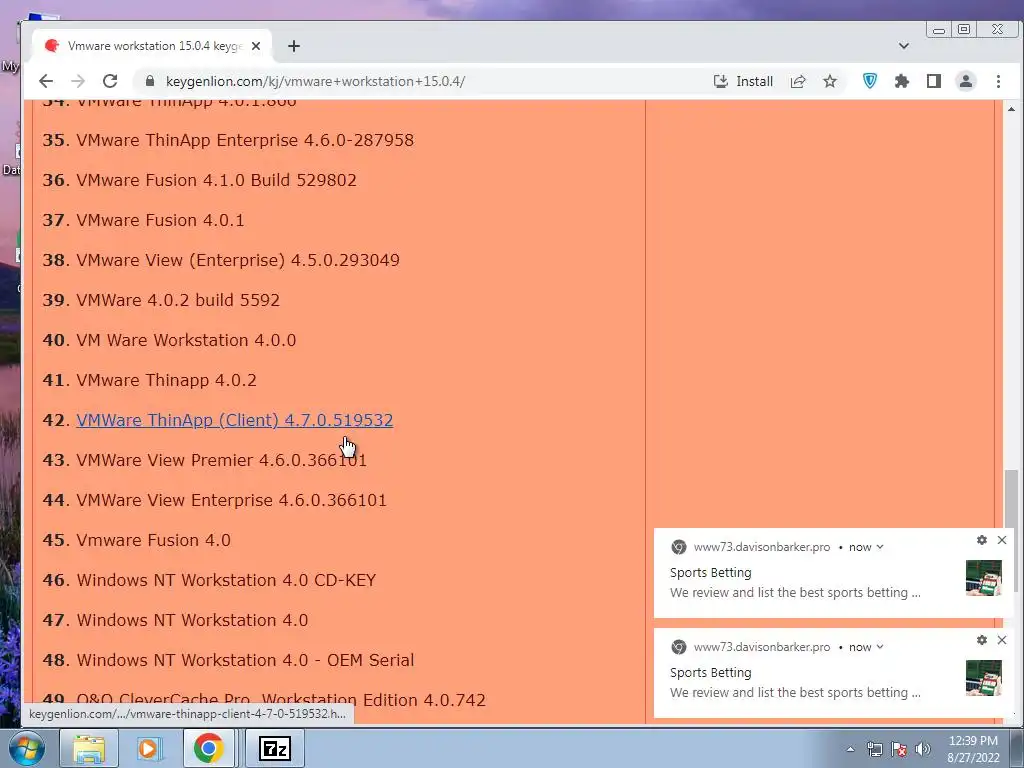
Task: Open Action Center flag icon
Action: click(x=899, y=749)
